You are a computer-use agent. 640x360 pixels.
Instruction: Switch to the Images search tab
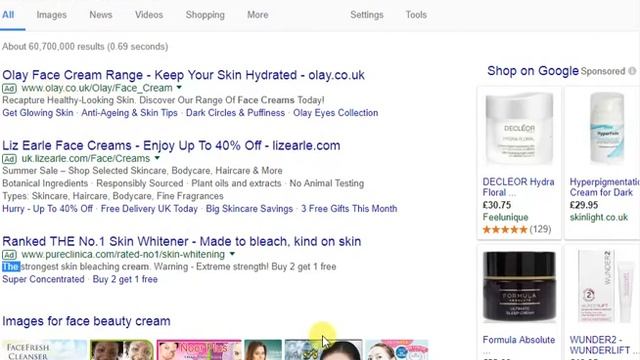51,15
